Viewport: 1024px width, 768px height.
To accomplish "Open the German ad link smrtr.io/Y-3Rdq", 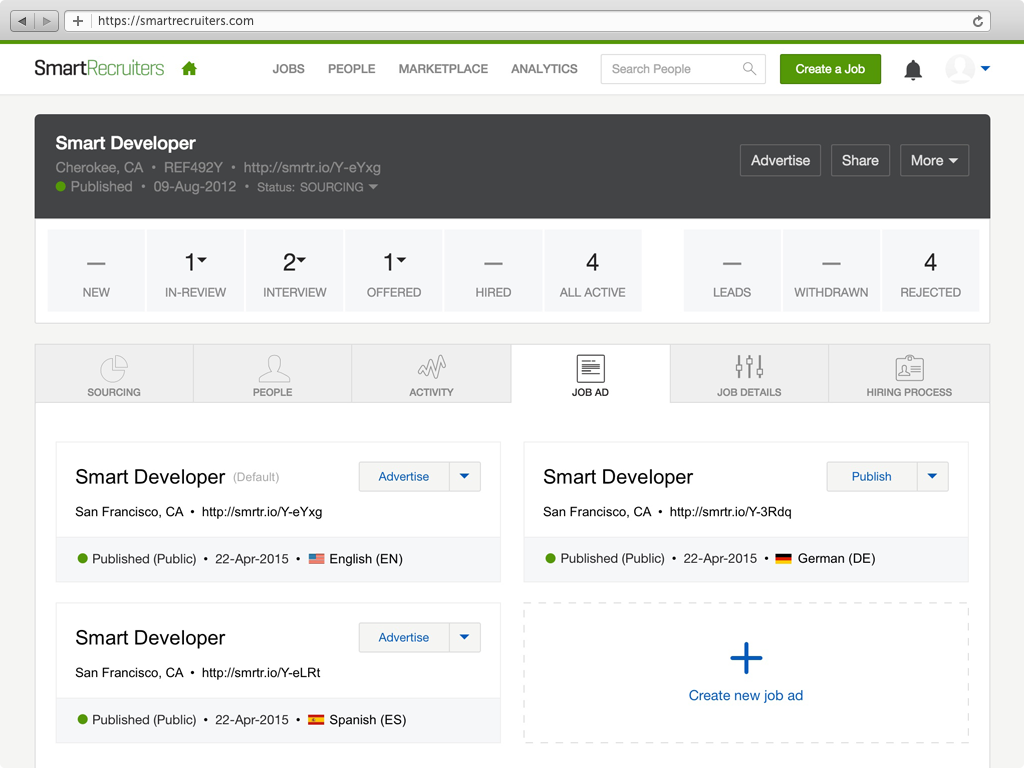I will 730,512.
